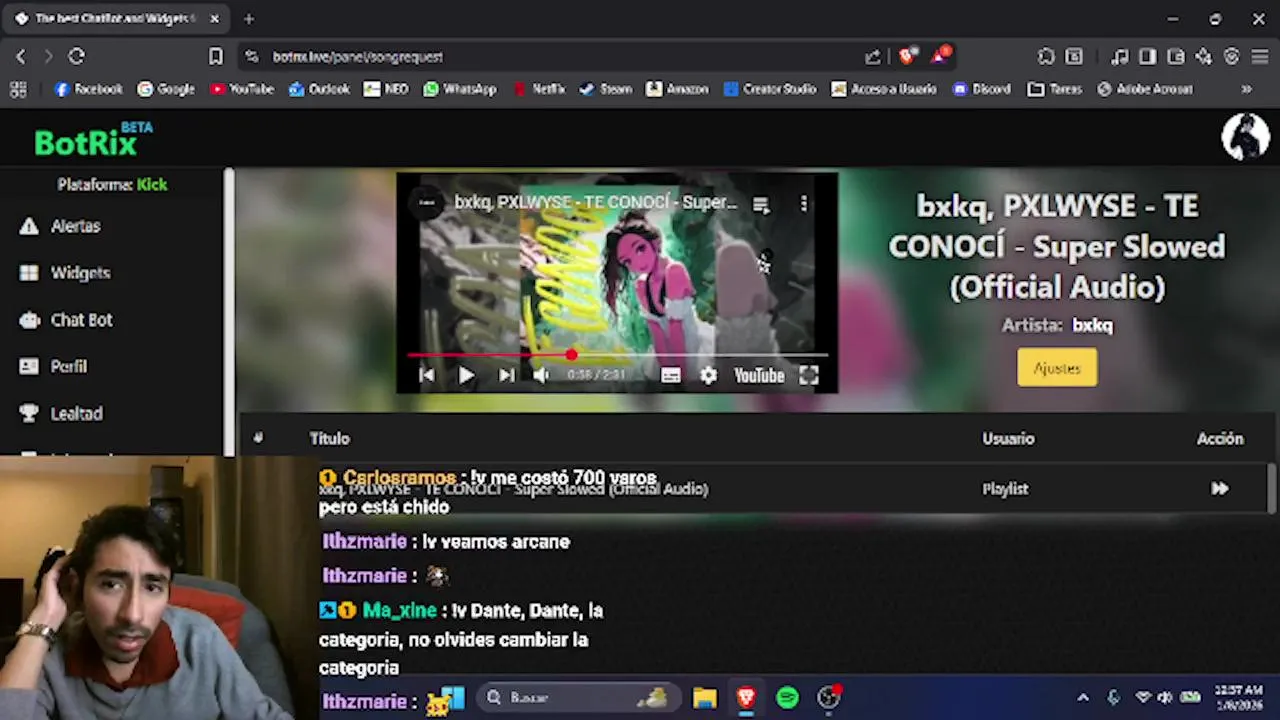The image size is (1280, 720).
Task: Open the Lealtad sidebar section
Action: tap(76, 413)
